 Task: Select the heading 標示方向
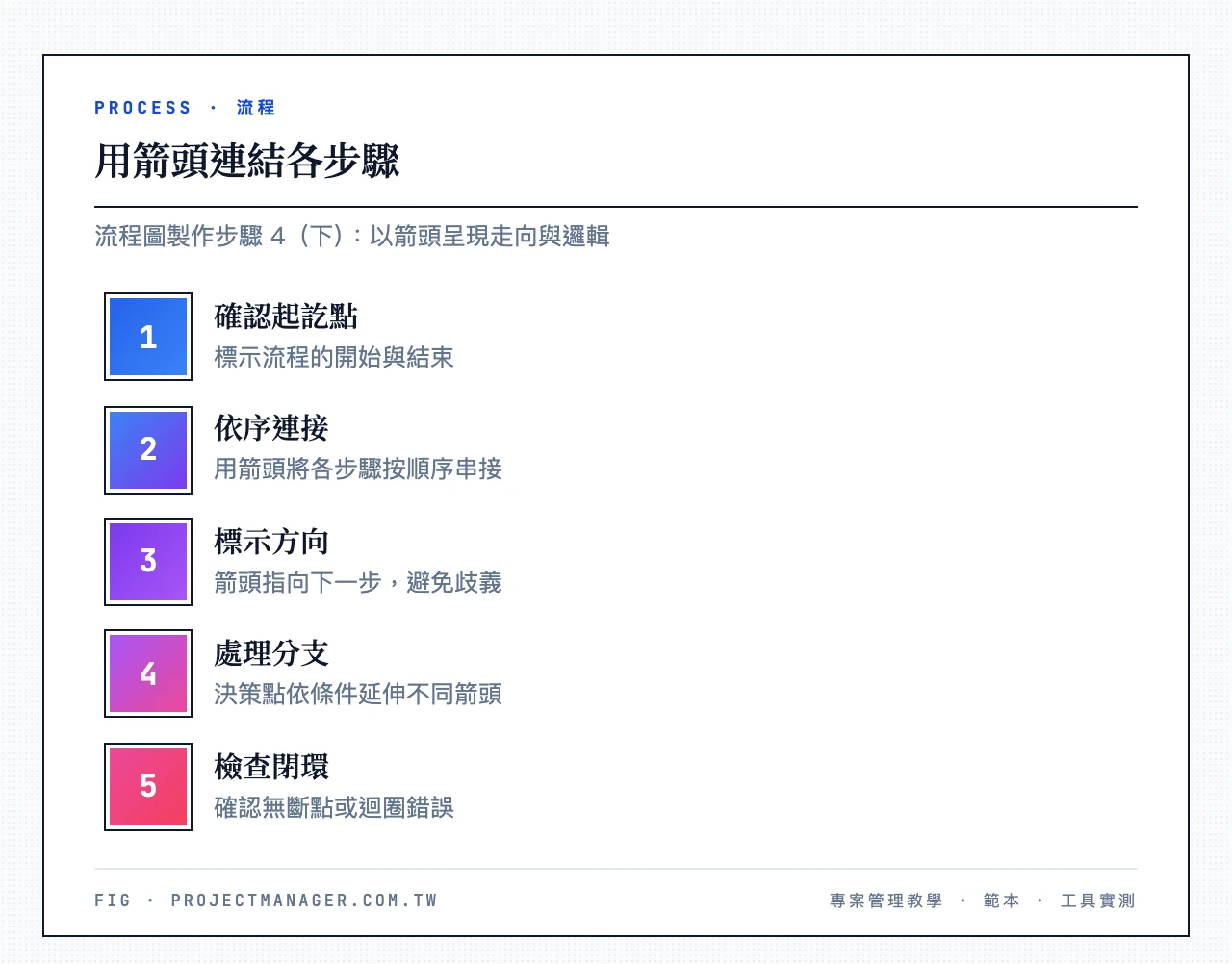coord(271,542)
